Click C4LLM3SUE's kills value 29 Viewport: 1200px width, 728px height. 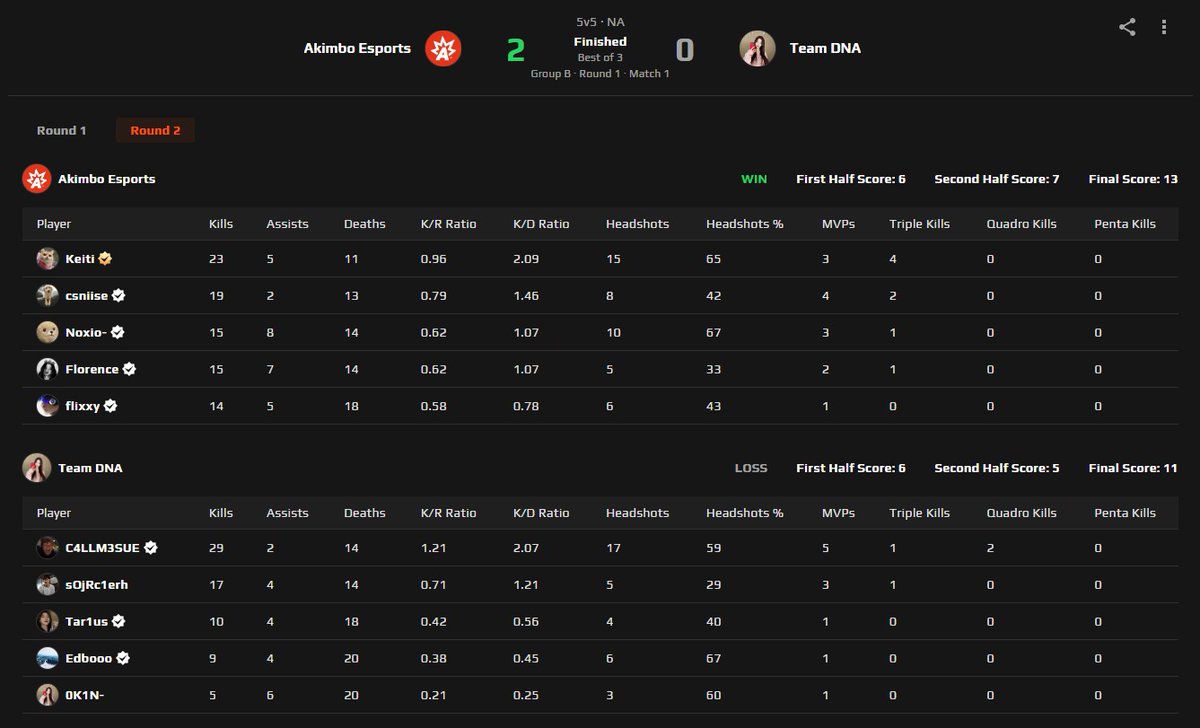click(x=217, y=548)
